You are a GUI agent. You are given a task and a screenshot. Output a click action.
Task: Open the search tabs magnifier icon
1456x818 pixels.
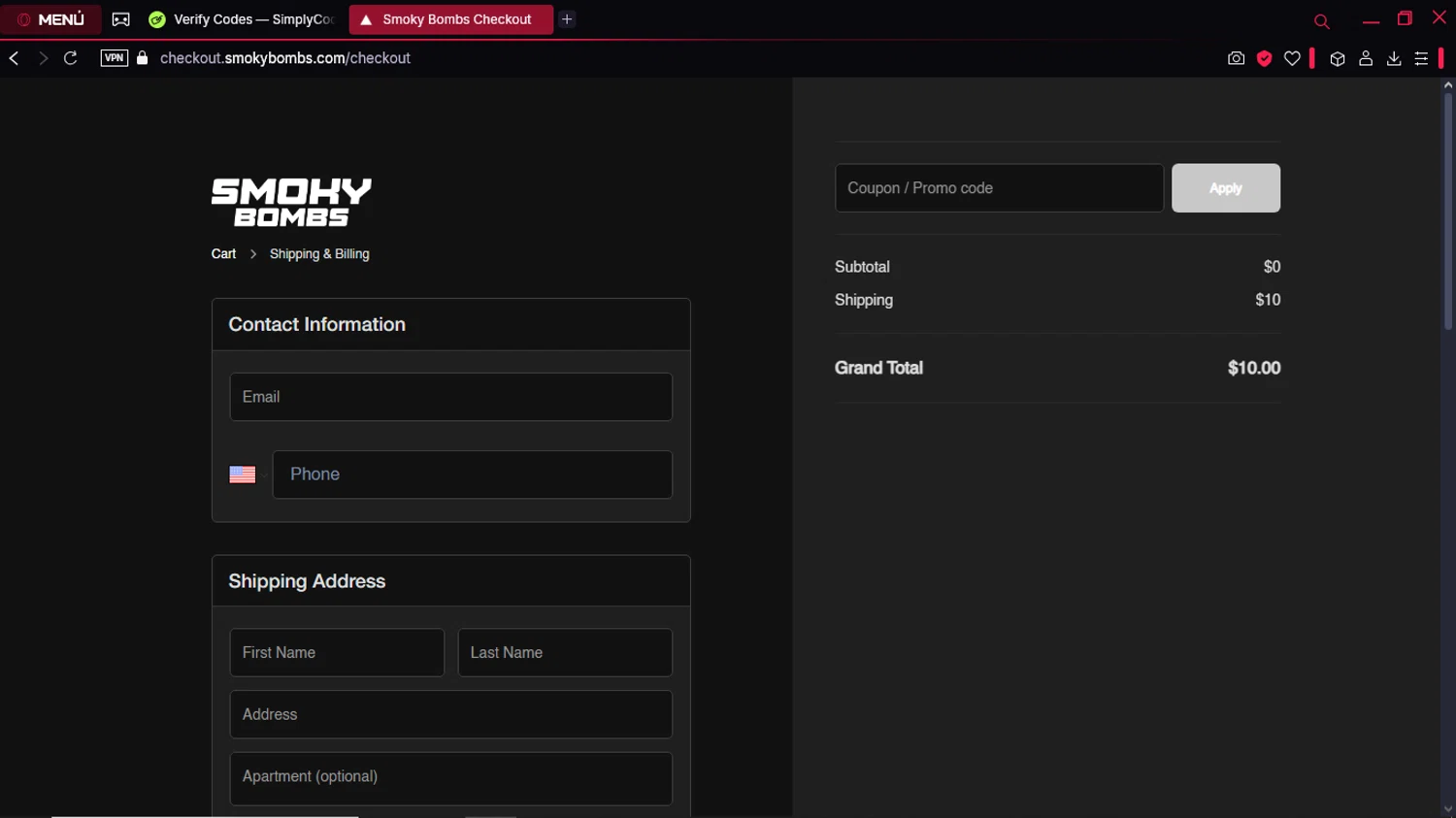click(1321, 21)
